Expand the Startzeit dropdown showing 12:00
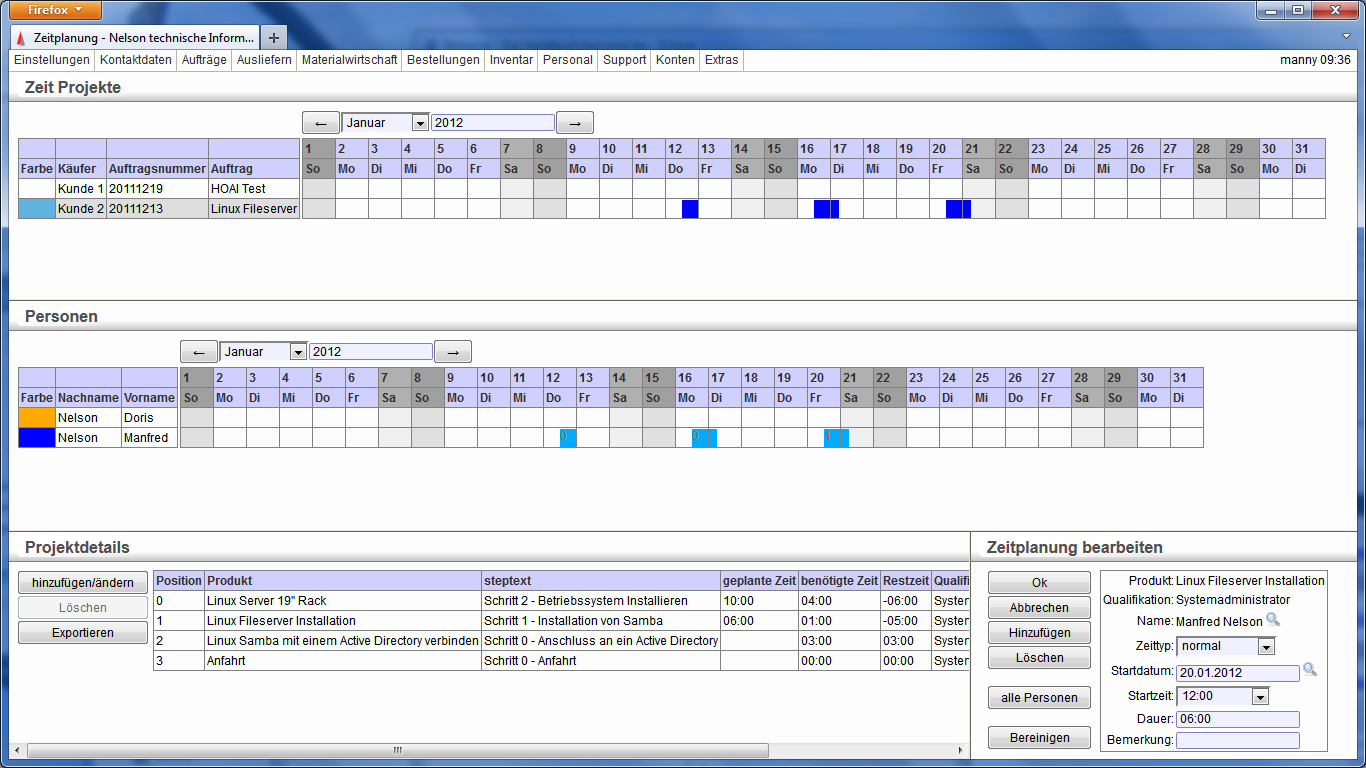Screen dimensions: 1366x768 pos(1260,697)
